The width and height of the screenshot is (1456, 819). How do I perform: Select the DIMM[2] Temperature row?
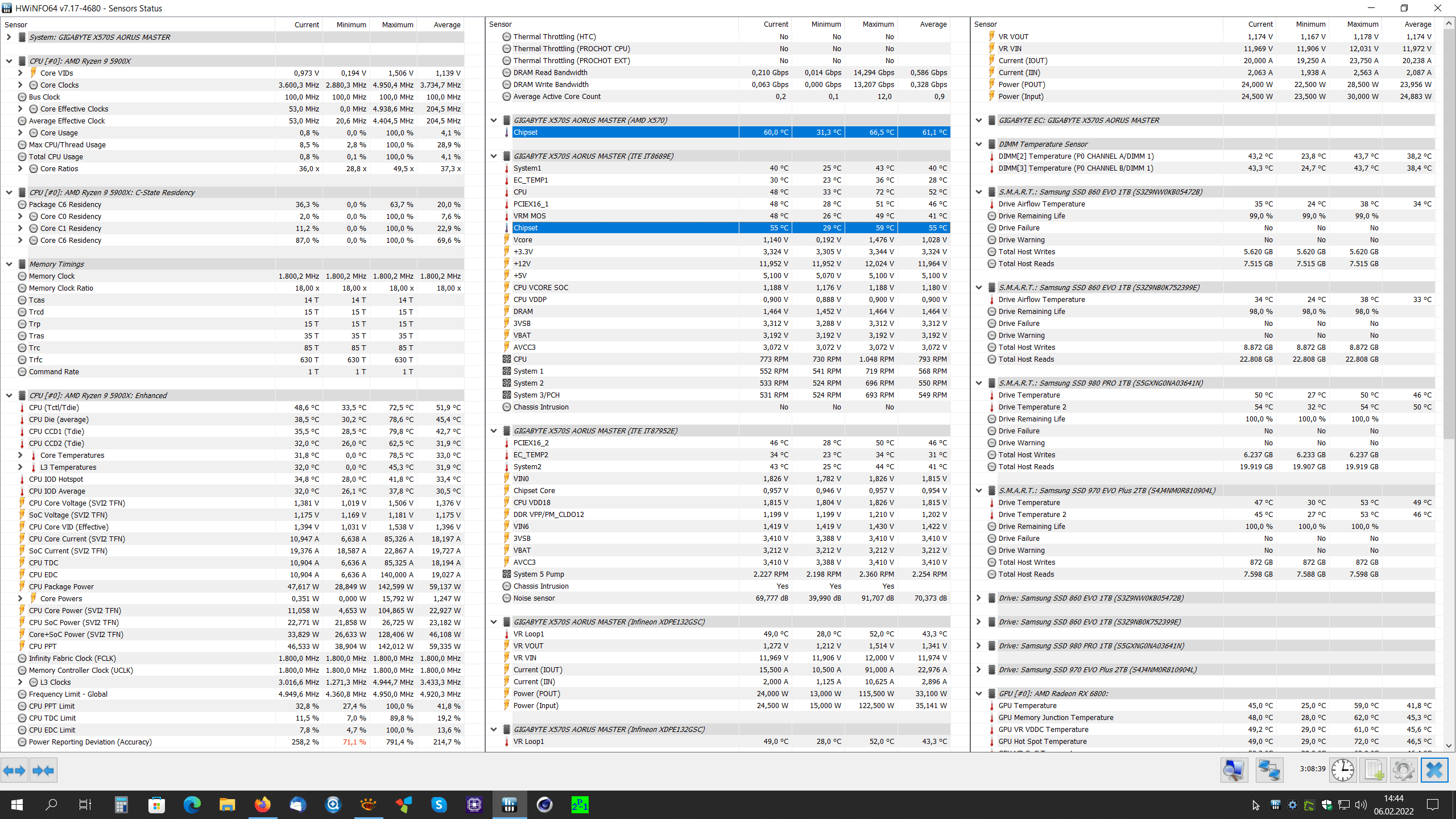click(1203, 156)
